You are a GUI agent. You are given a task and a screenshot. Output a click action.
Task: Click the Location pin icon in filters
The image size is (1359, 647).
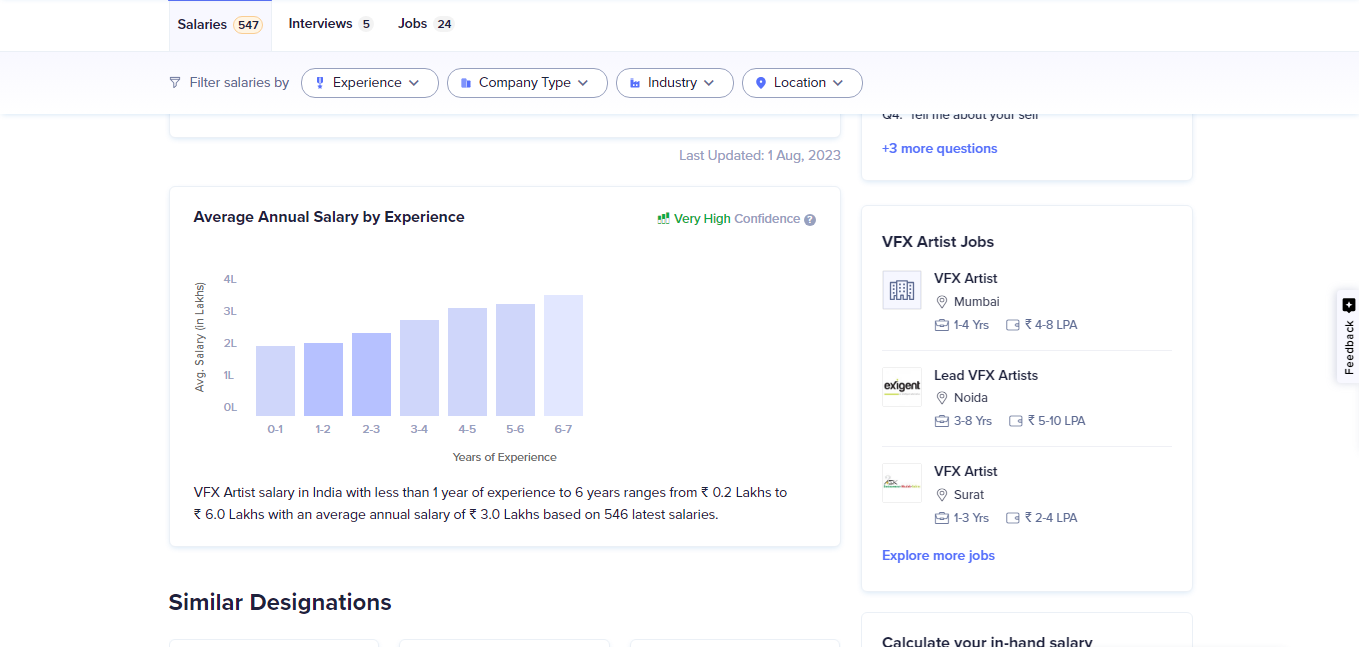760,82
